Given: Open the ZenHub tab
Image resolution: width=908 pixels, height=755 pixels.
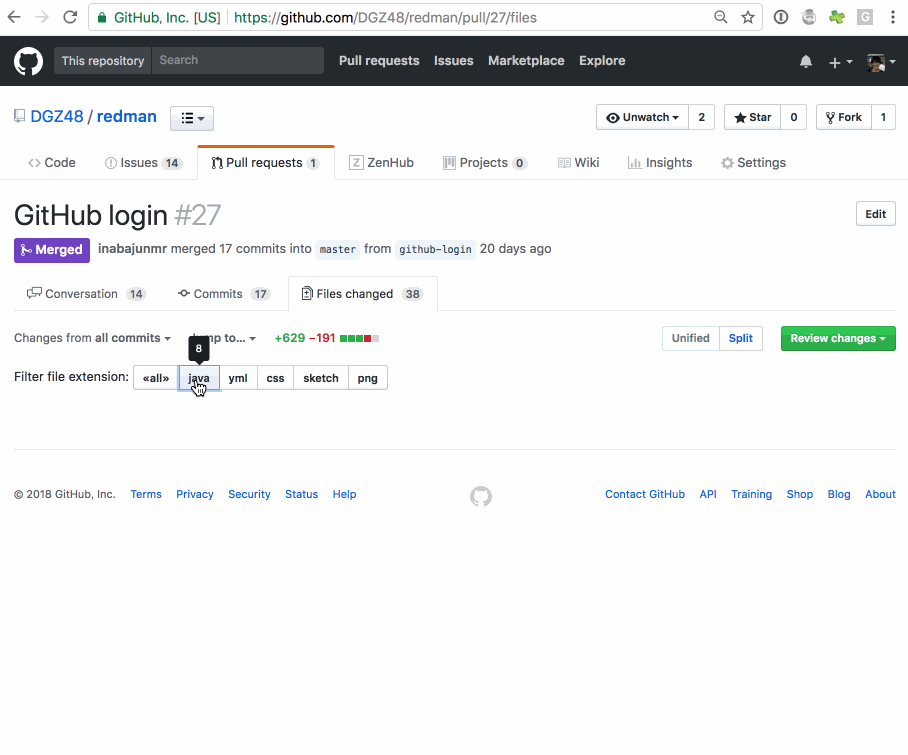Looking at the screenshot, I should tap(381, 163).
